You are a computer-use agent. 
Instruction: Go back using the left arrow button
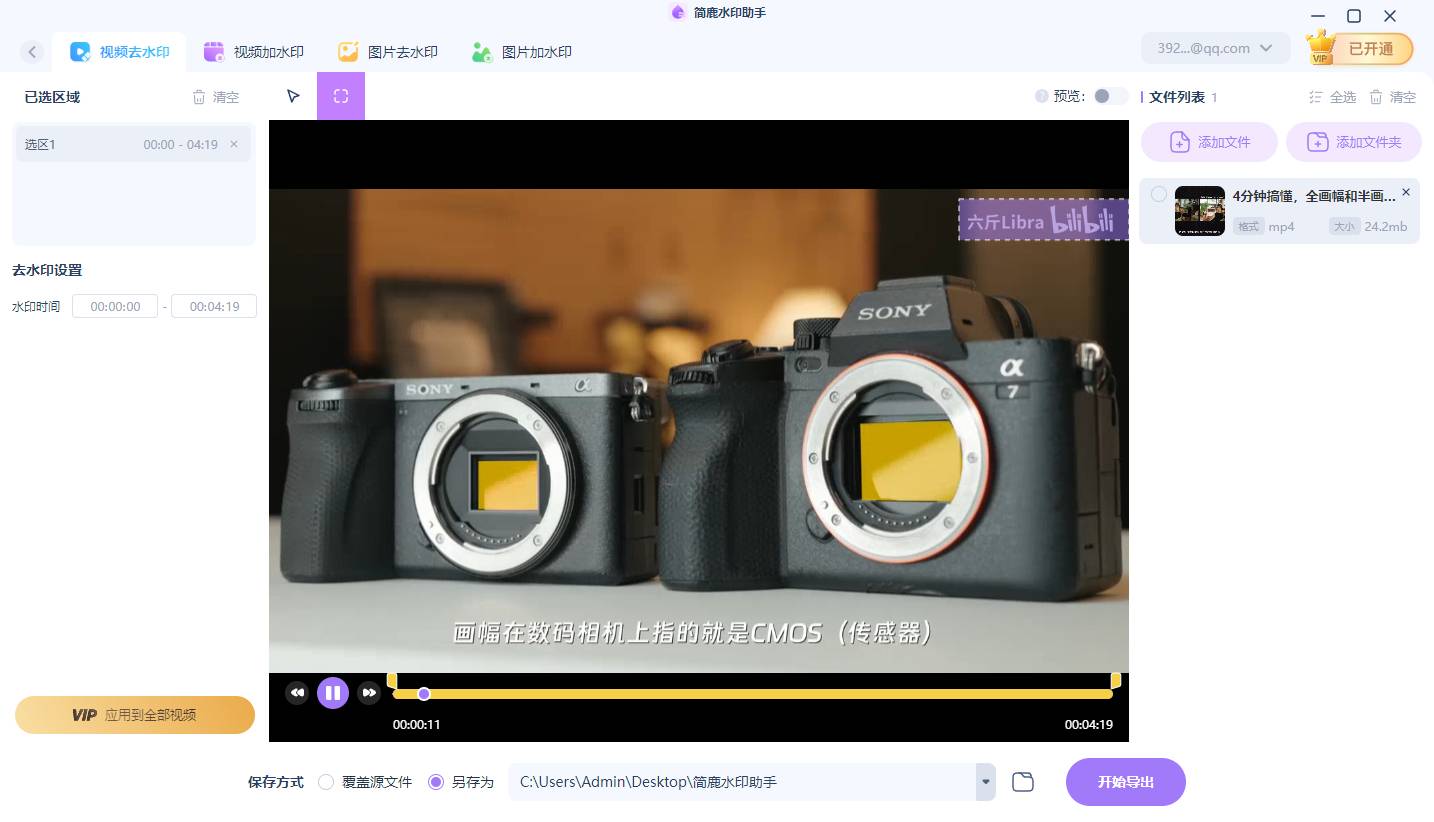[32, 52]
